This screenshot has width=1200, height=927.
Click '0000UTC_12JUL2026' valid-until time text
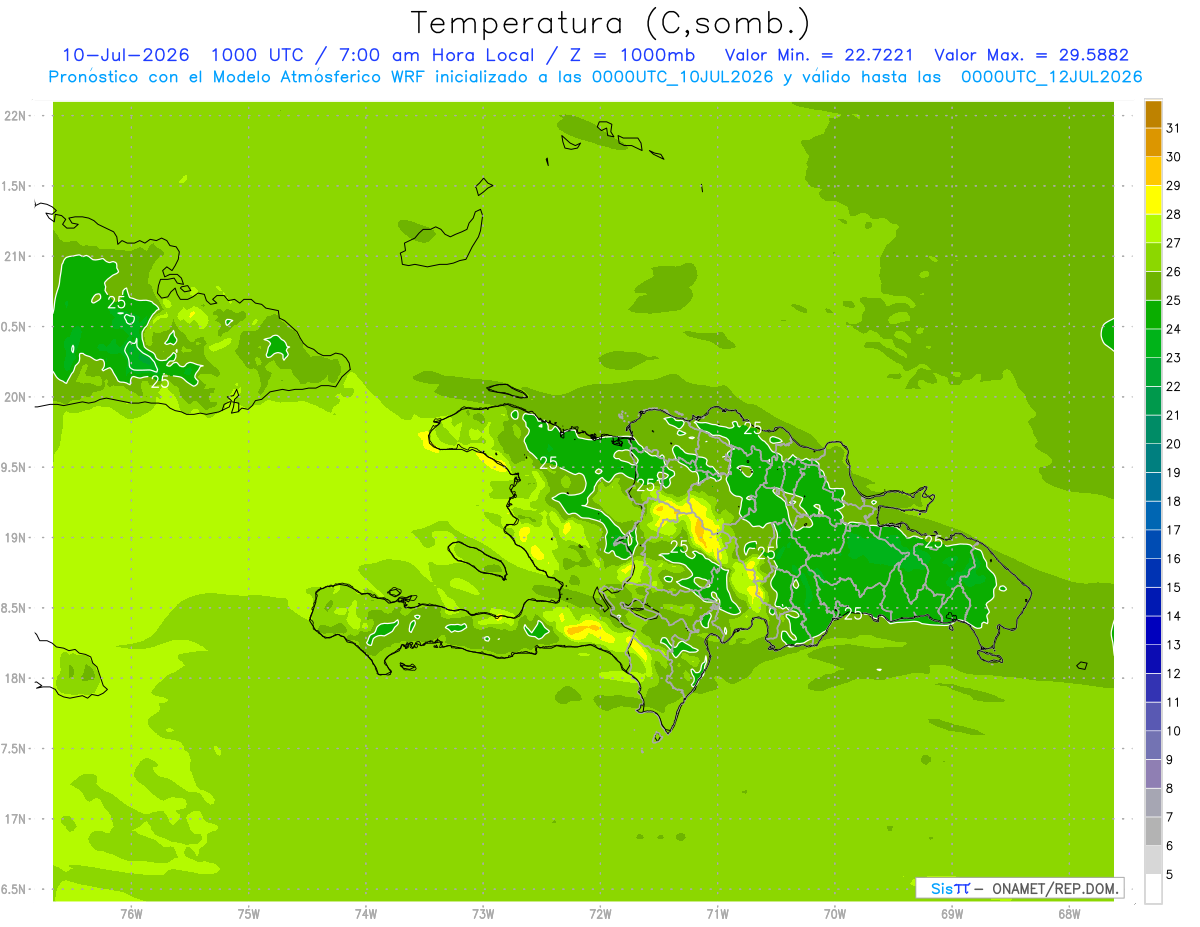(1052, 77)
